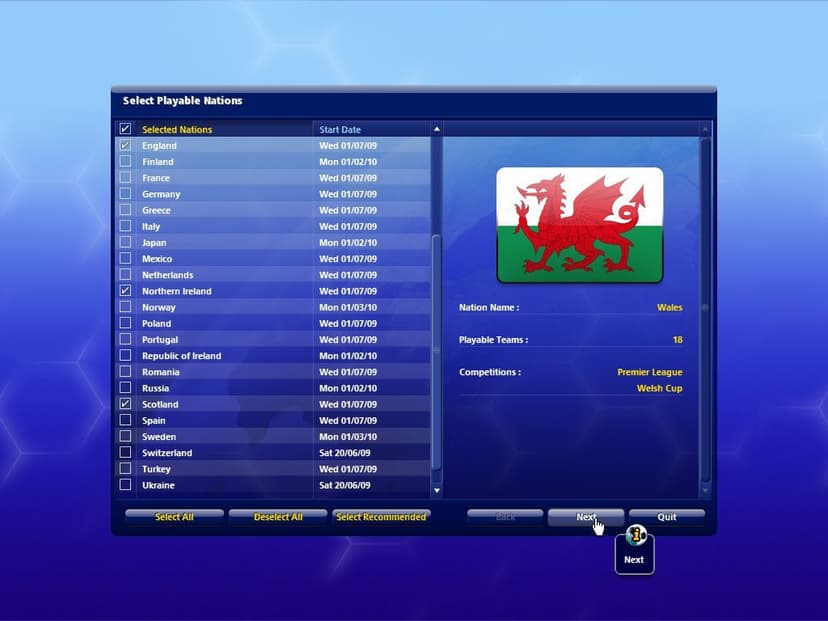Viewport: 828px width, 621px height.
Task: Tick the Poland checkbox
Action: pyautogui.click(x=125, y=323)
